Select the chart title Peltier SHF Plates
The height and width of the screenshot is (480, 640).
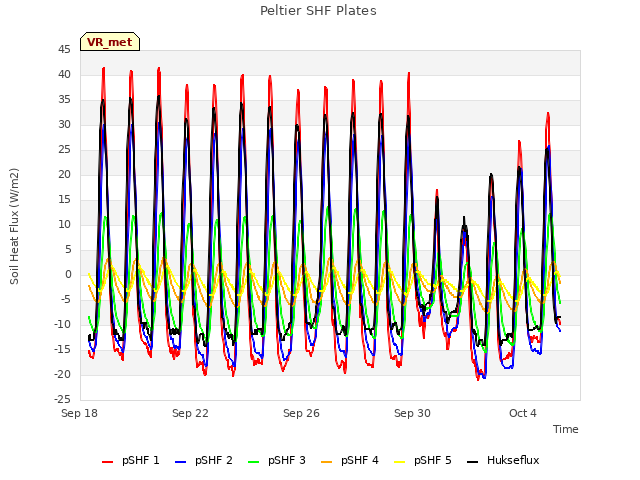click(x=318, y=11)
